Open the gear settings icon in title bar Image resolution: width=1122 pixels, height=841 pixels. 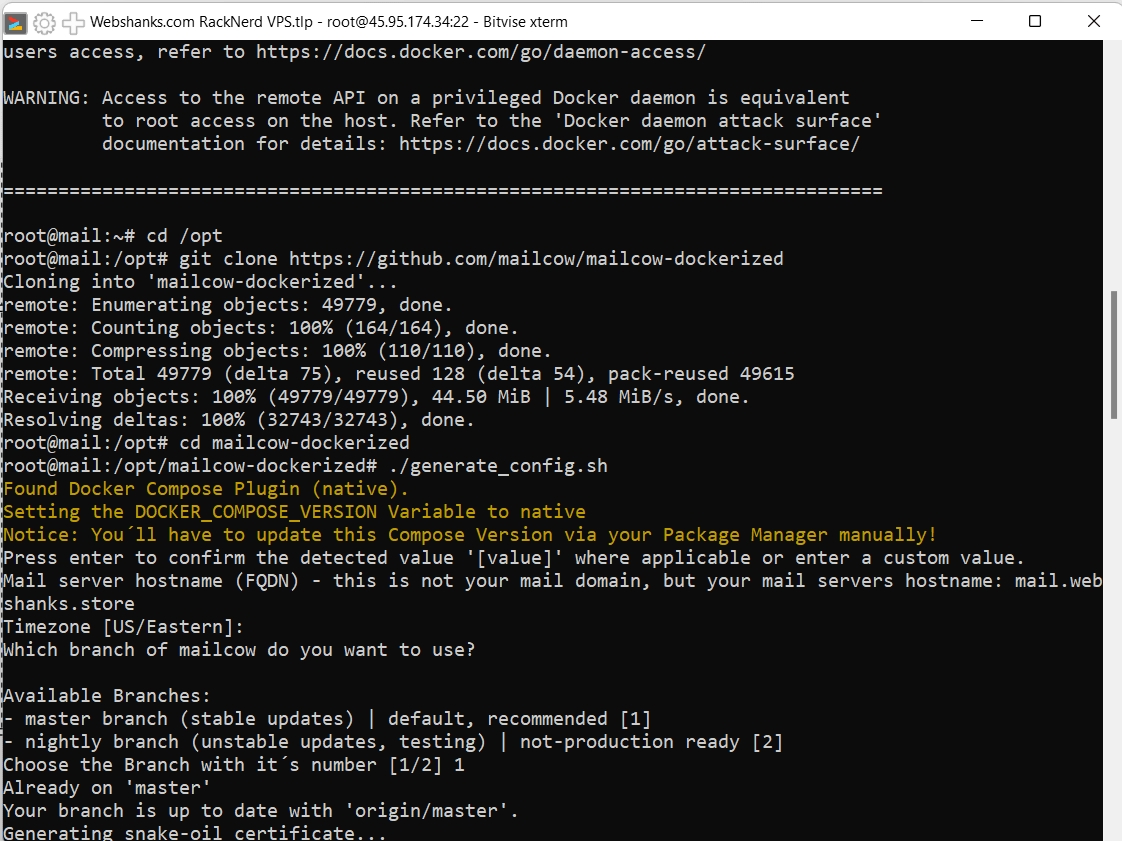44,21
